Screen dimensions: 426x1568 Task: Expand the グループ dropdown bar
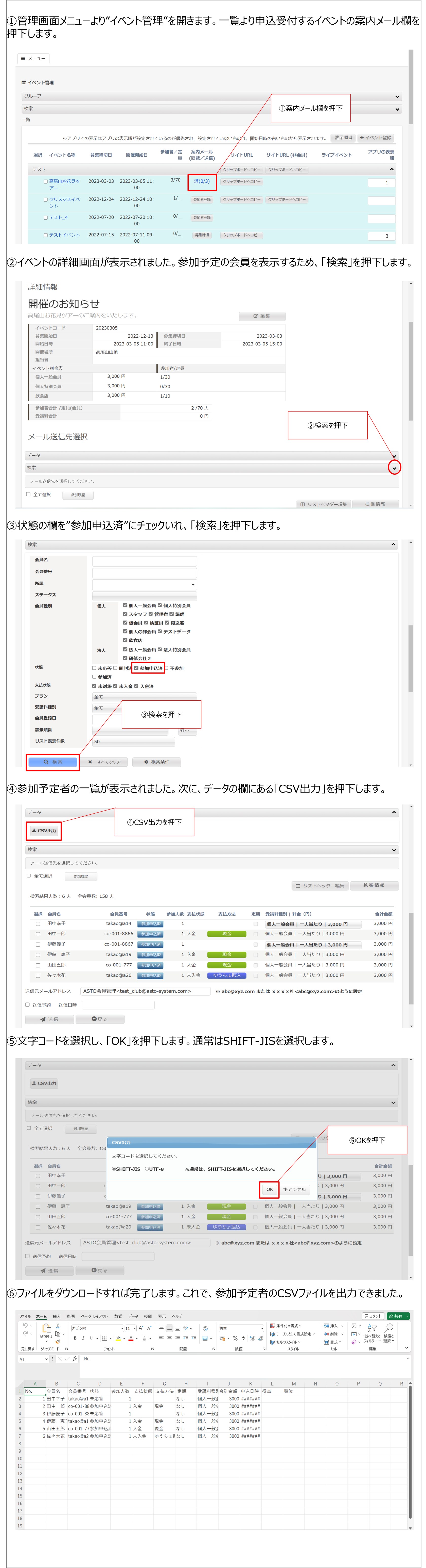(x=211, y=96)
